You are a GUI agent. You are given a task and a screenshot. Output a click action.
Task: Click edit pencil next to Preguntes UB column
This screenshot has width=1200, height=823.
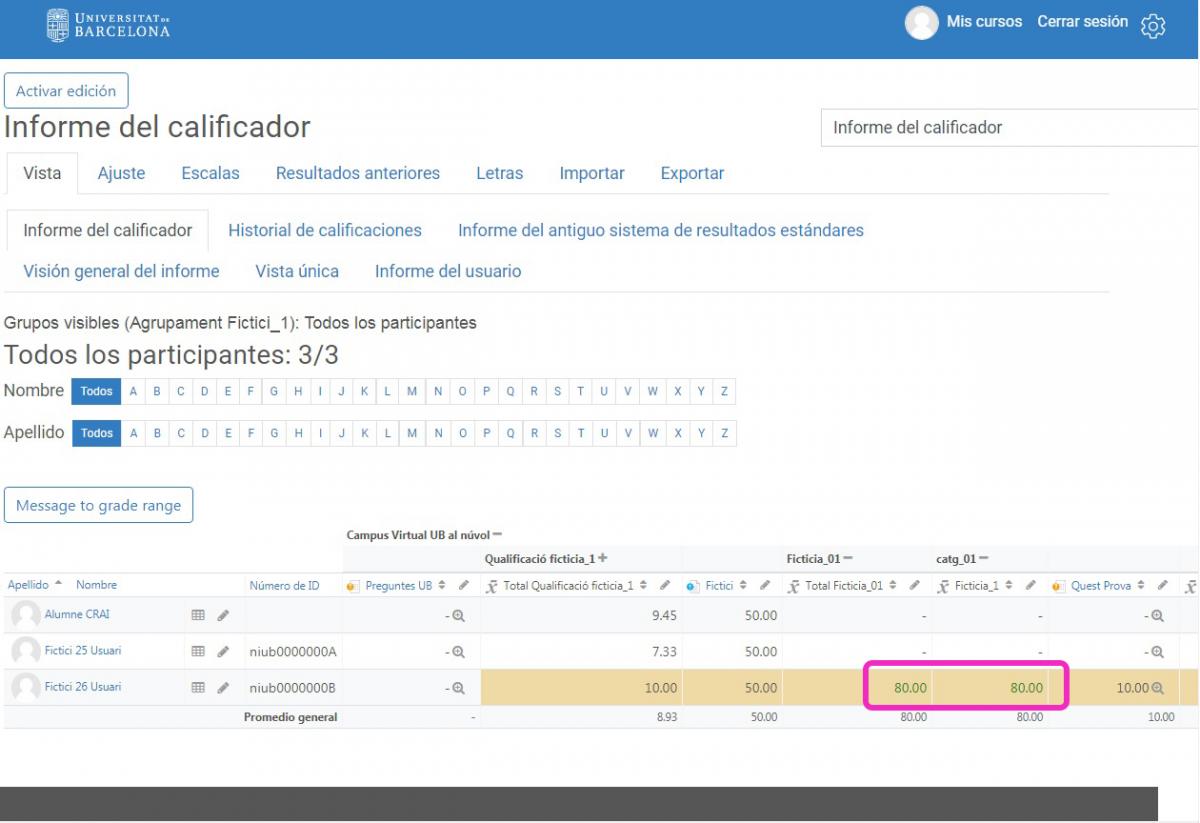tap(463, 586)
